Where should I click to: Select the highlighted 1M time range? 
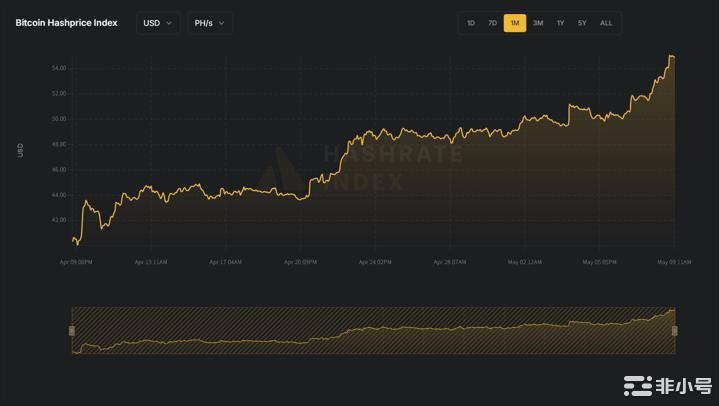point(515,23)
